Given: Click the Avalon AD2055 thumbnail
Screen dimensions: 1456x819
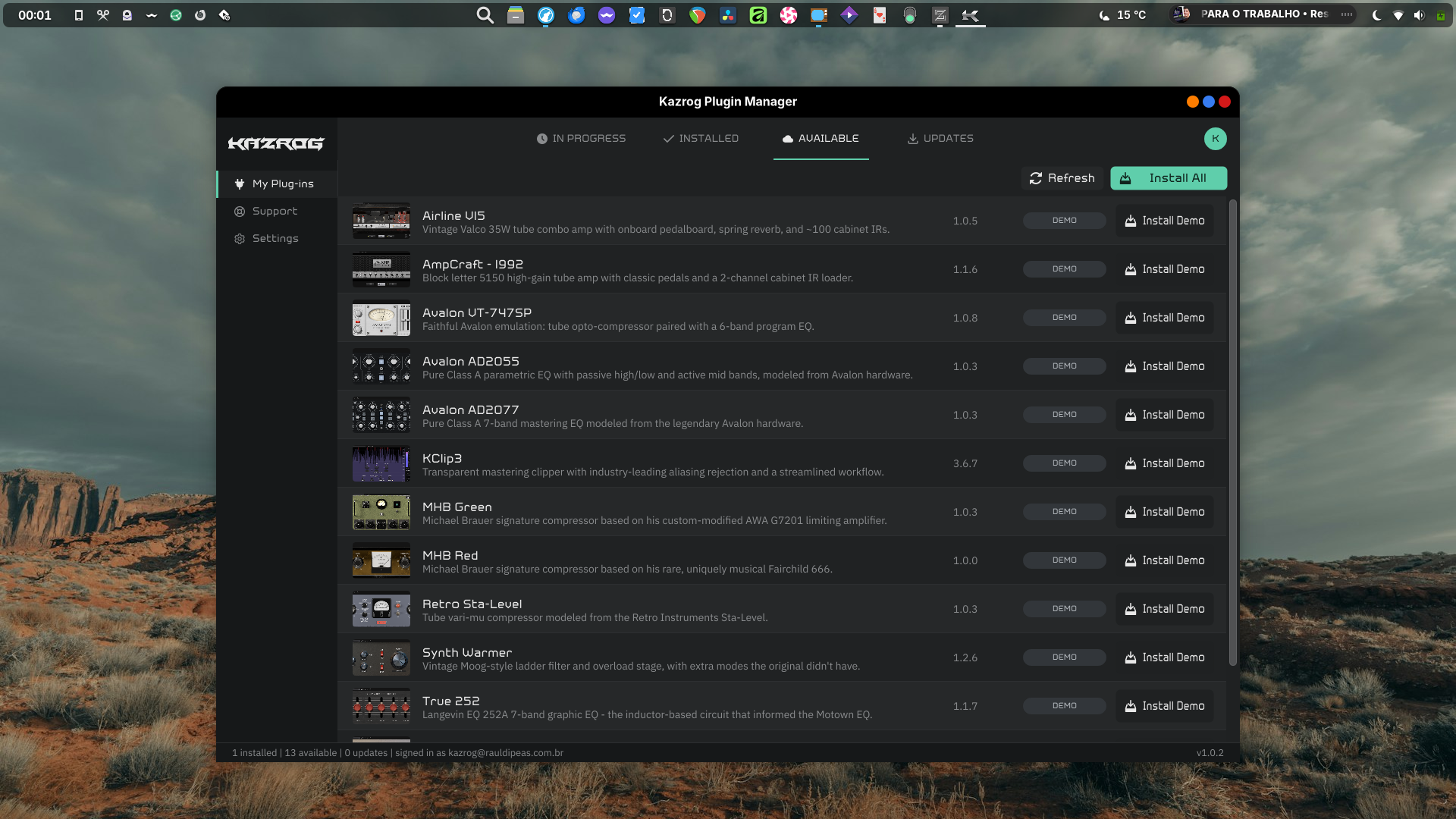Looking at the screenshot, I should (x=381, y=366).
